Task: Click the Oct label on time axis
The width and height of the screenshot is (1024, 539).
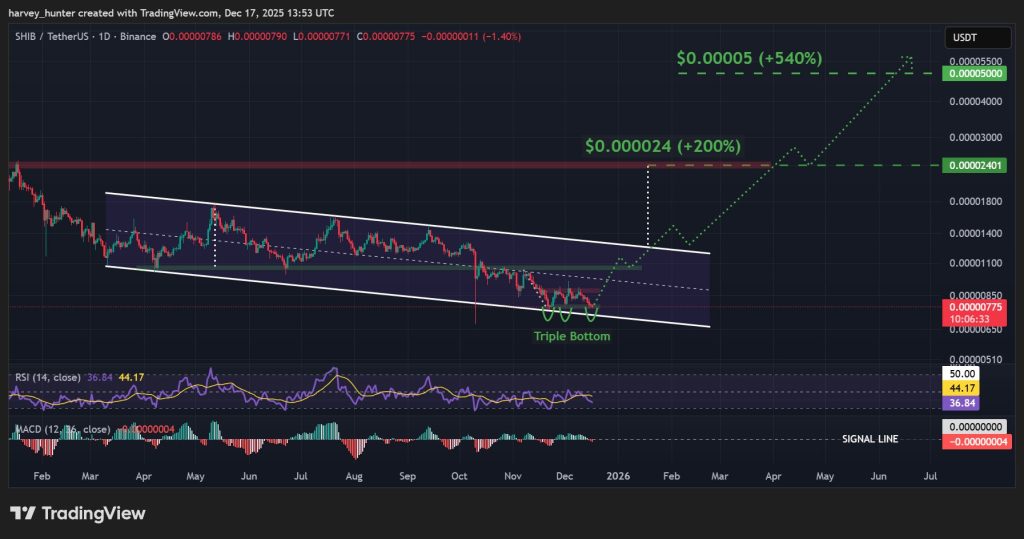Action: click(x=459, y=478)
